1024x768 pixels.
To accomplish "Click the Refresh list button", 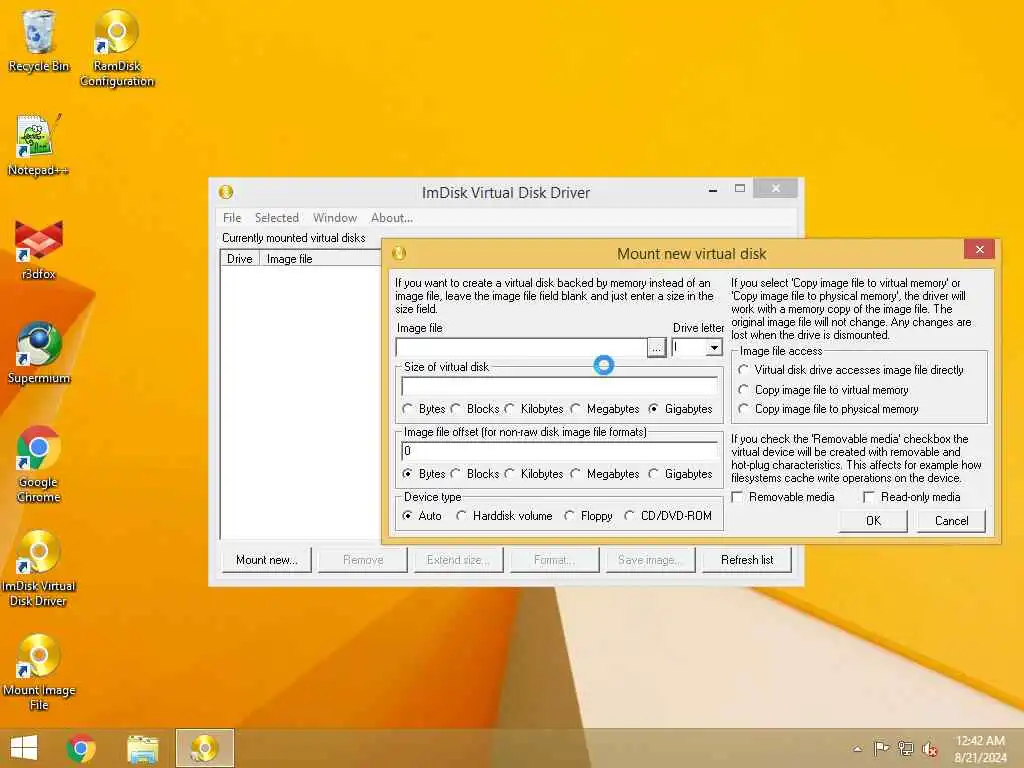I will [747, 560].
